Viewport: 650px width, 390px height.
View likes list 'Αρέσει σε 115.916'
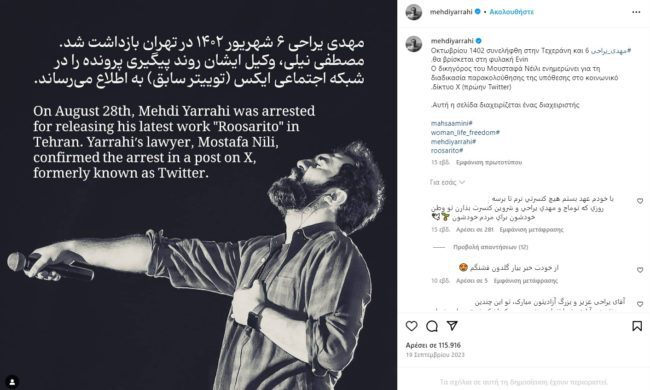(x=433, y=345)
